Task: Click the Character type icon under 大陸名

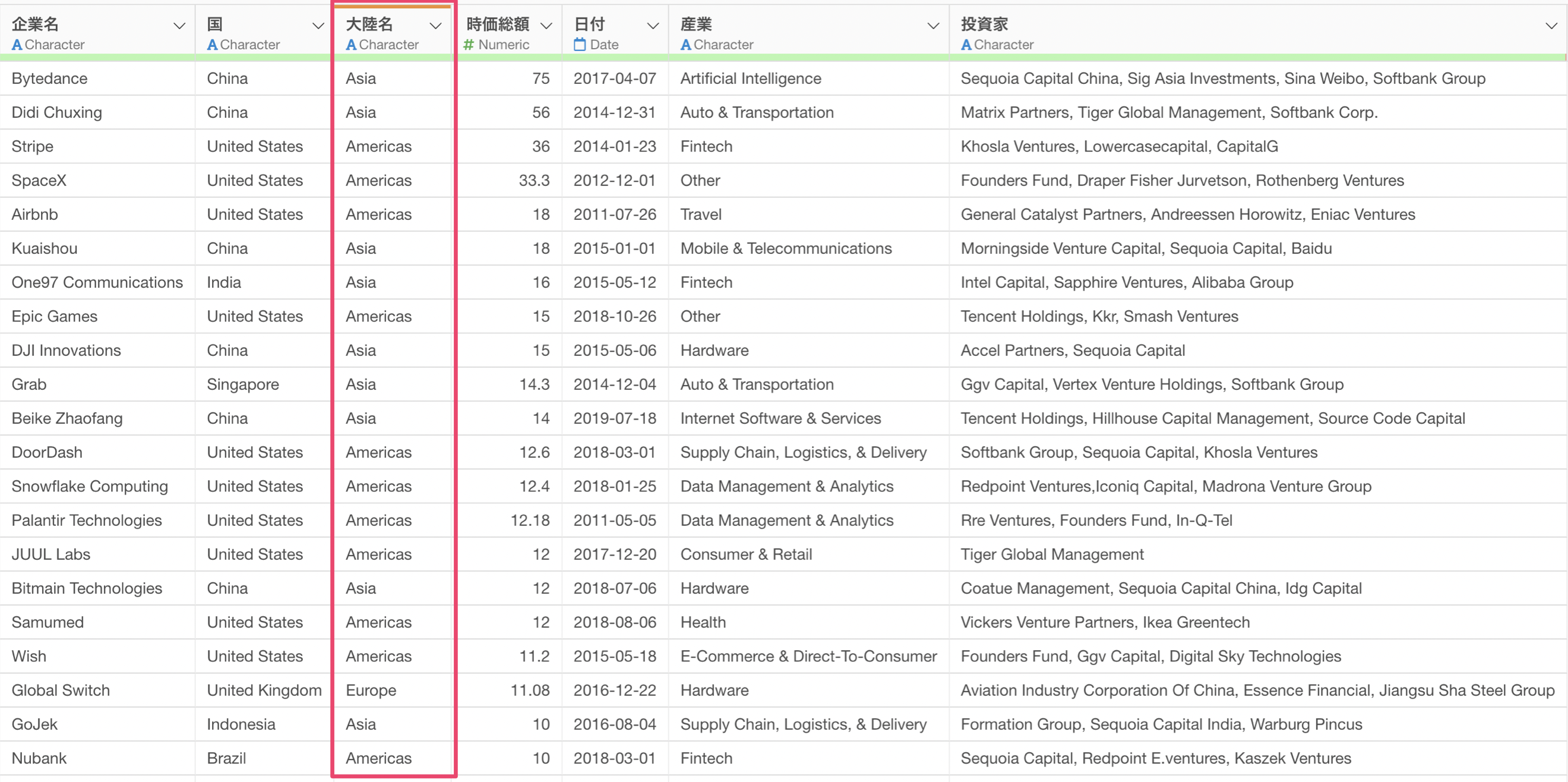Action: point(351,45)
